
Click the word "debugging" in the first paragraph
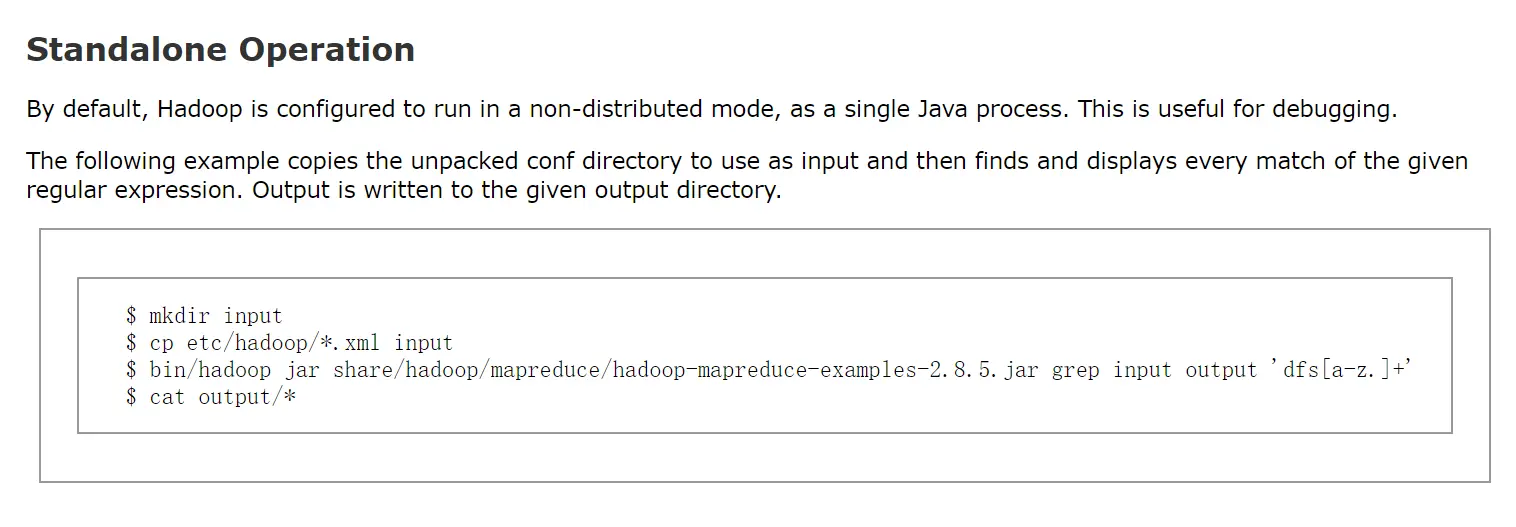coord(1327,109)
